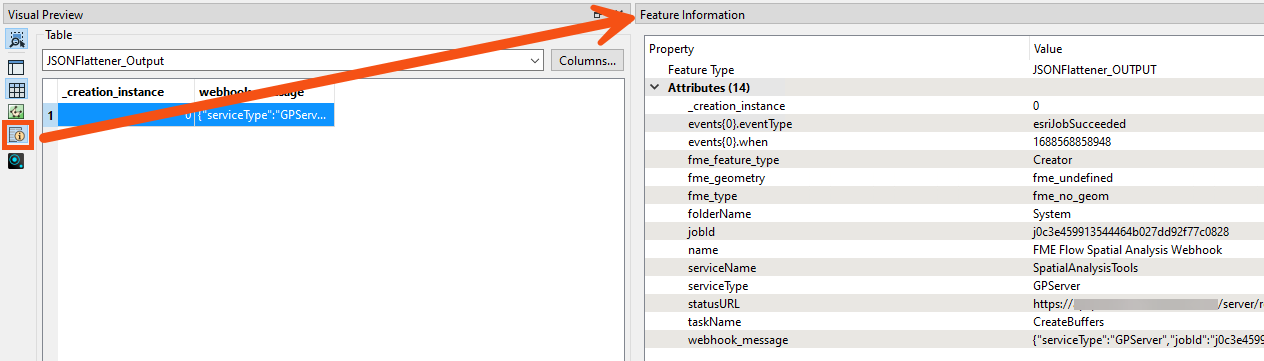Open the JSONFlattener_Output table dropdown
The image size is (1264, 361).
(292, 61)
